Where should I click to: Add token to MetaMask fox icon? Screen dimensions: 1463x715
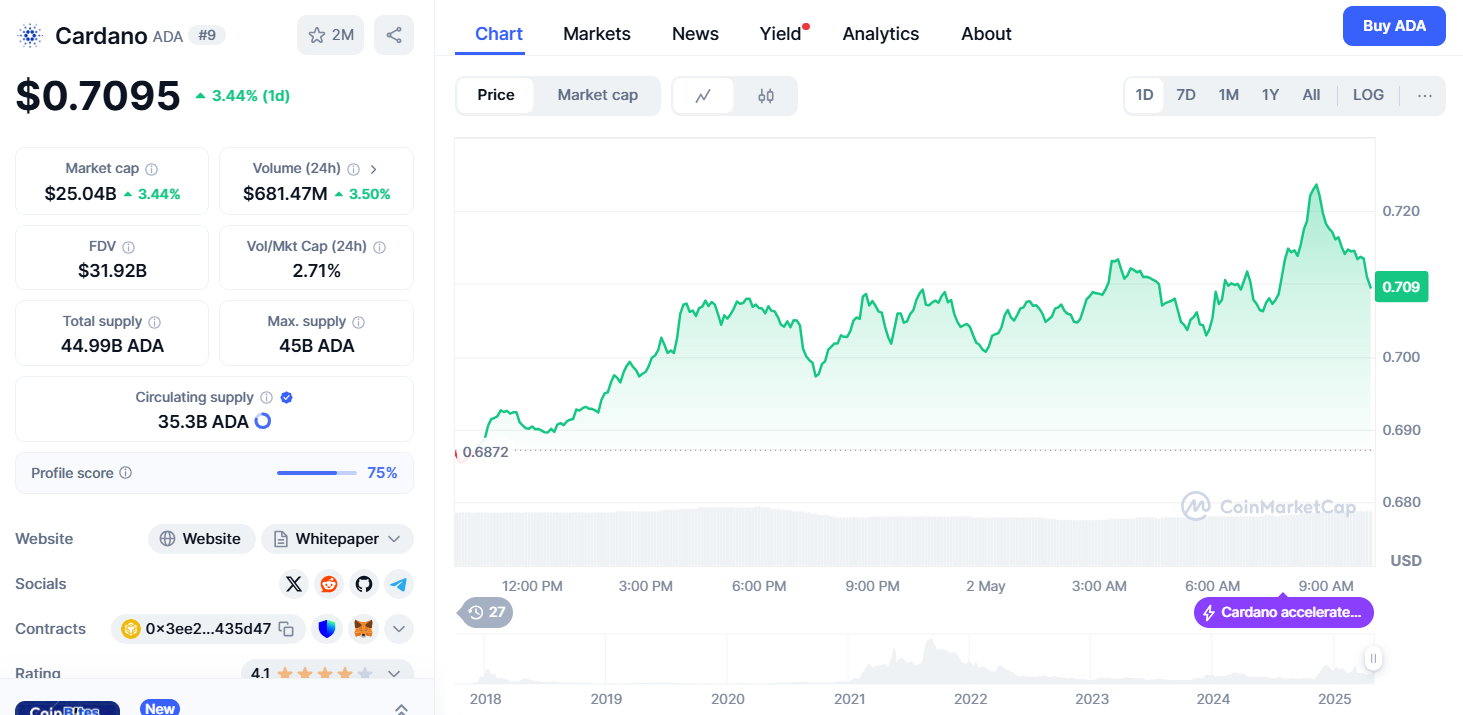click(364, 629)
